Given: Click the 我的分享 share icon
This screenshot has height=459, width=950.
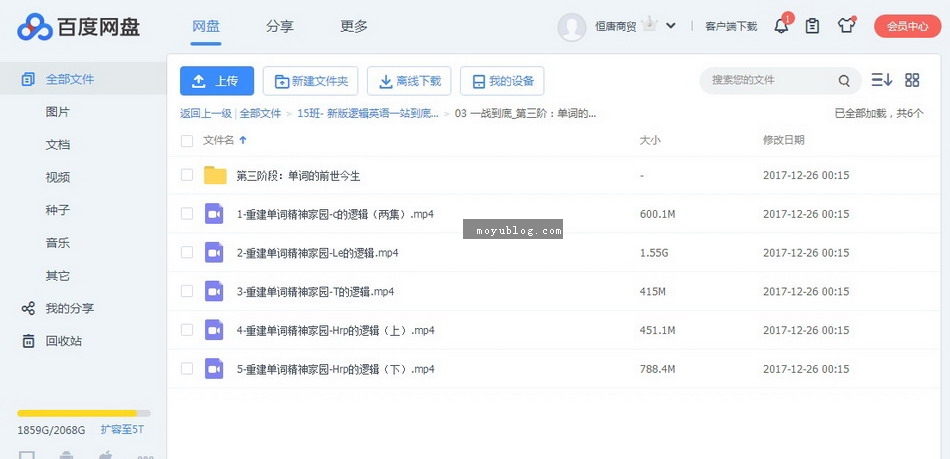Looking at the screenshot, I should [x=28, y=308].
